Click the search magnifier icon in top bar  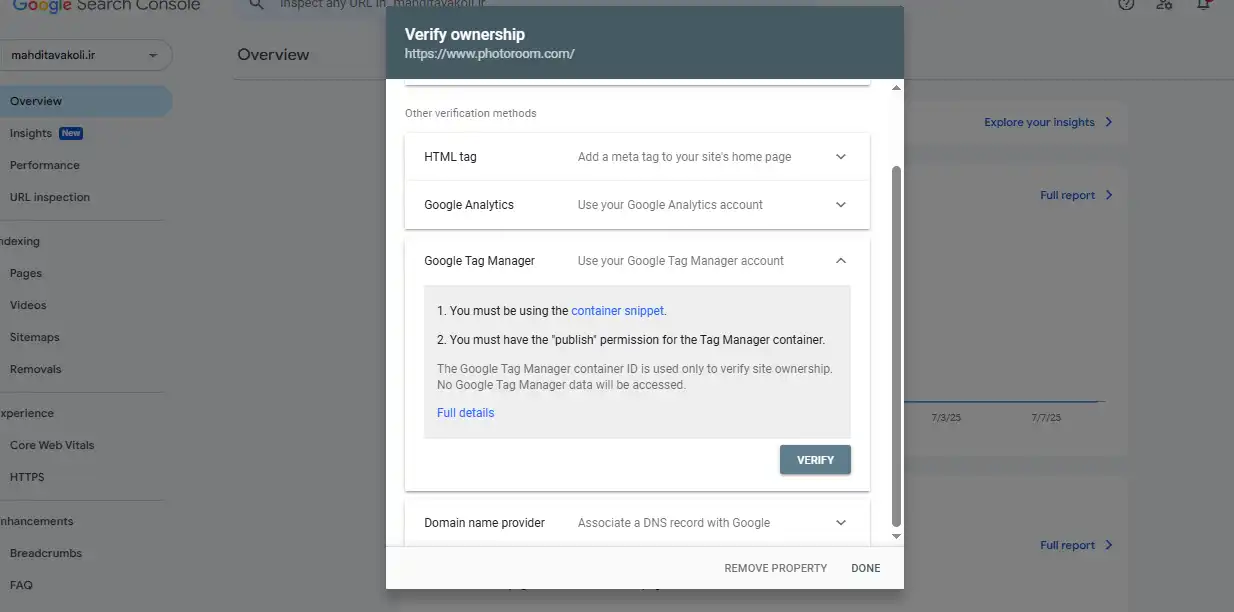click(x=257, y=5)
